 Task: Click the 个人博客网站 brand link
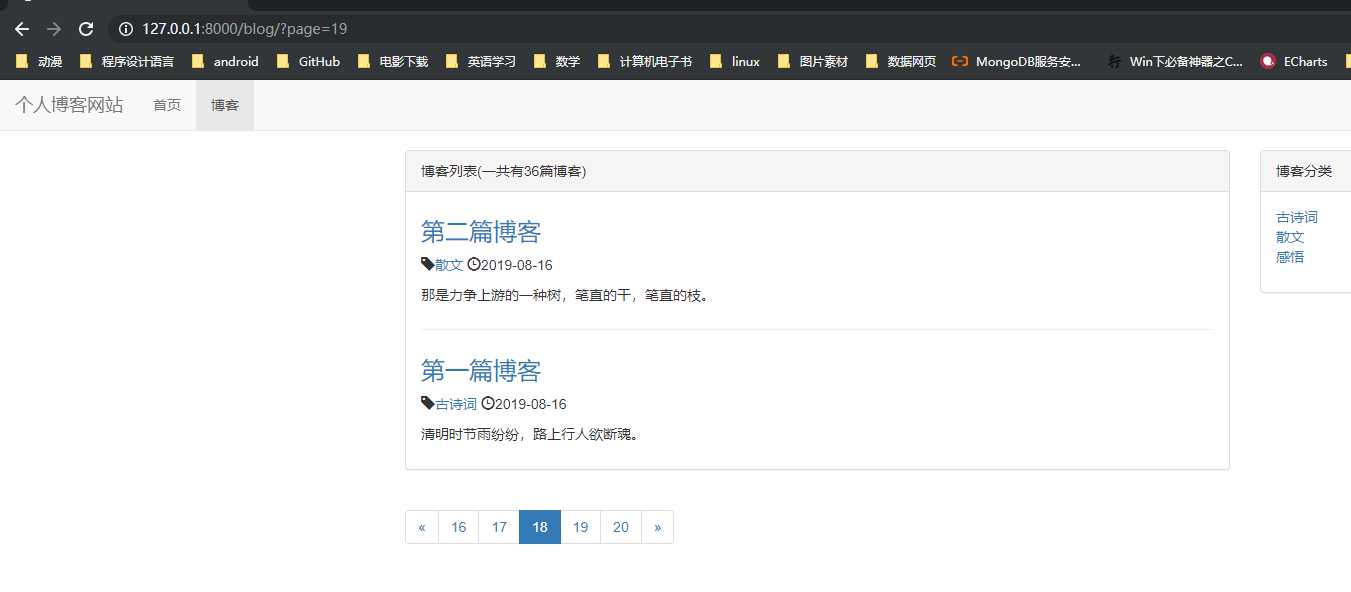69,105
